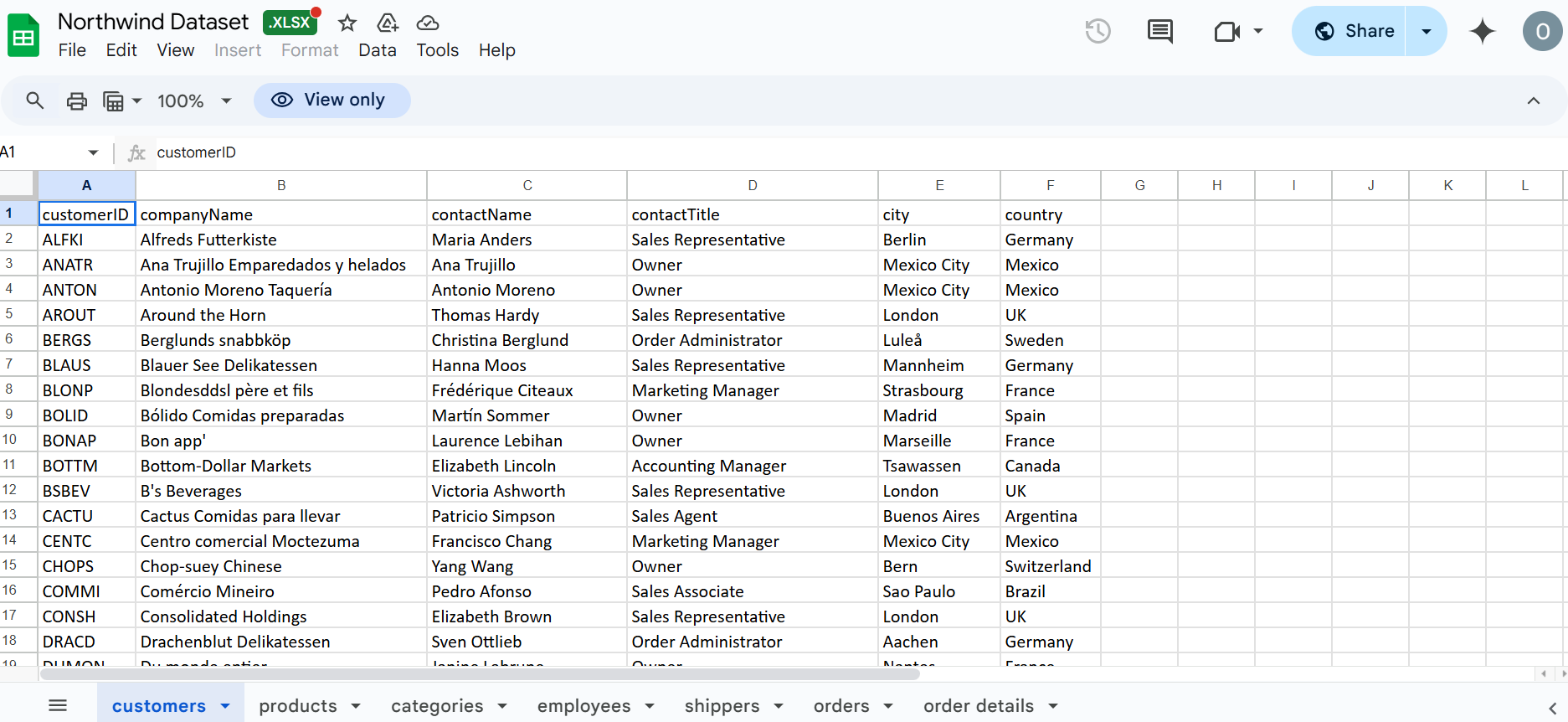The width and height of the screenshot is (1568, 722).
Task: Print the spreadsheet with printer icon
Action: [76, 101]
